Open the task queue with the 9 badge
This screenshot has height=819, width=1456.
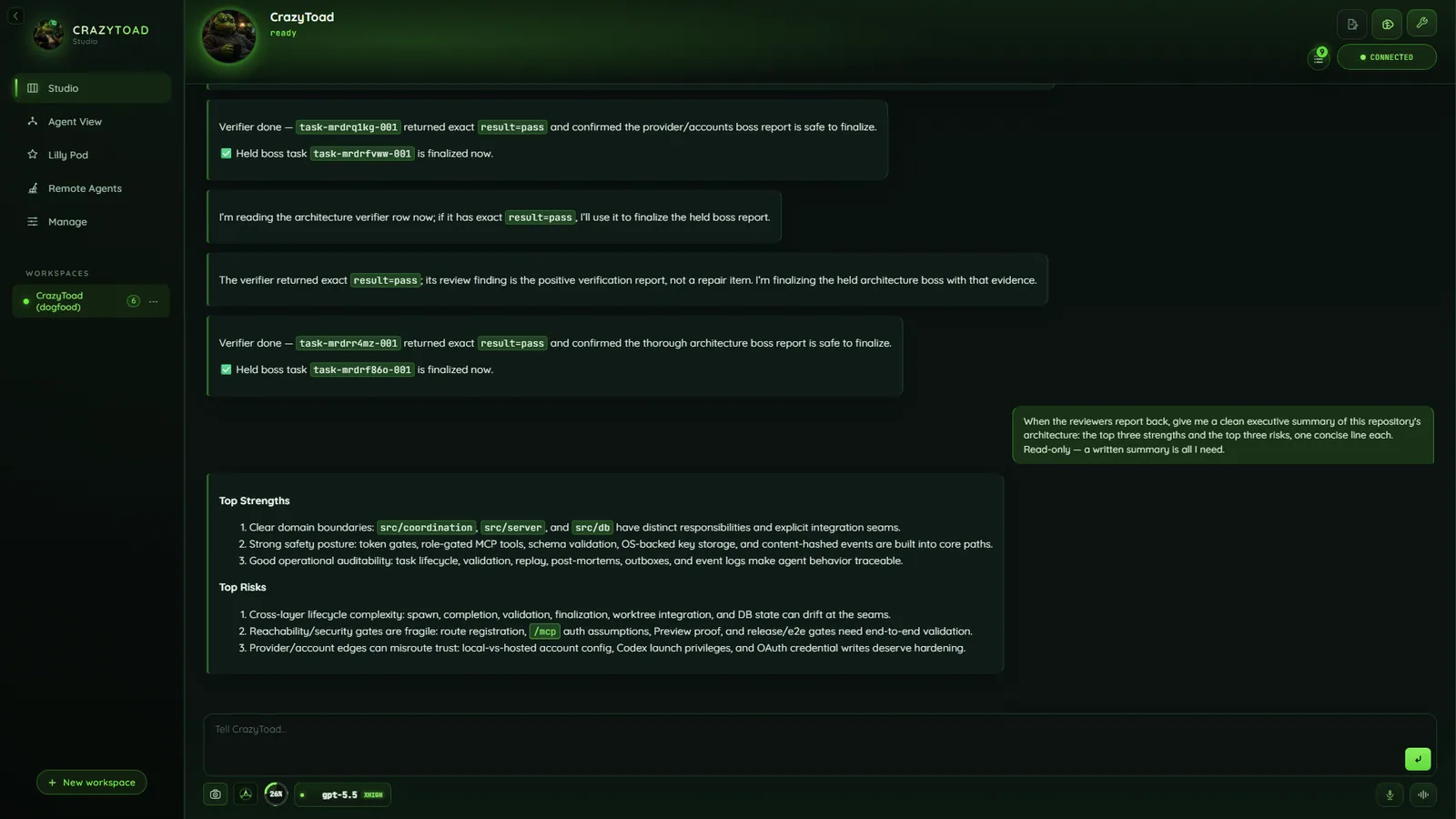[1319, 57]
